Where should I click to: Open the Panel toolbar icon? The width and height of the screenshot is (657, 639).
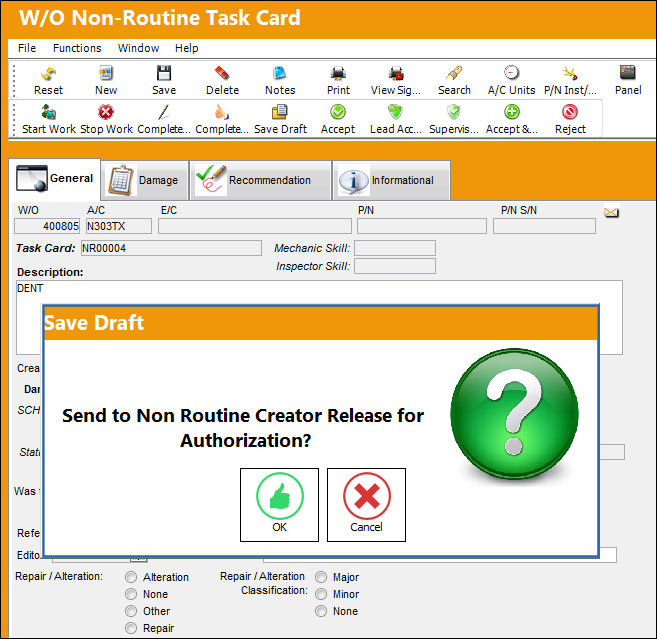coord(628,81)
